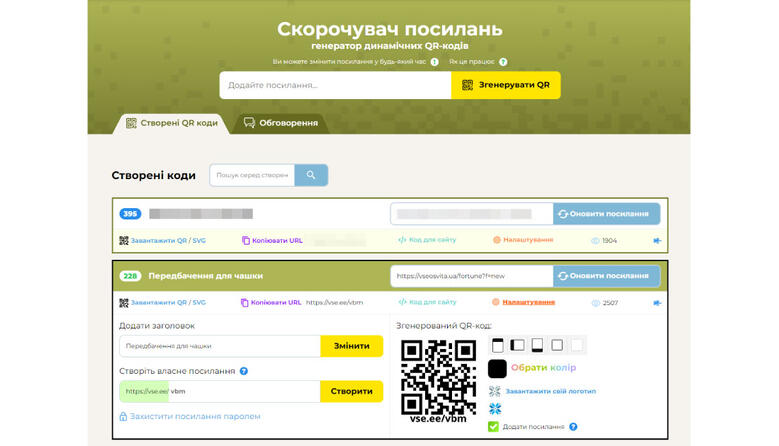
Task: Focus the Додайте посилання input field
Action: click(x=335, y=85)
